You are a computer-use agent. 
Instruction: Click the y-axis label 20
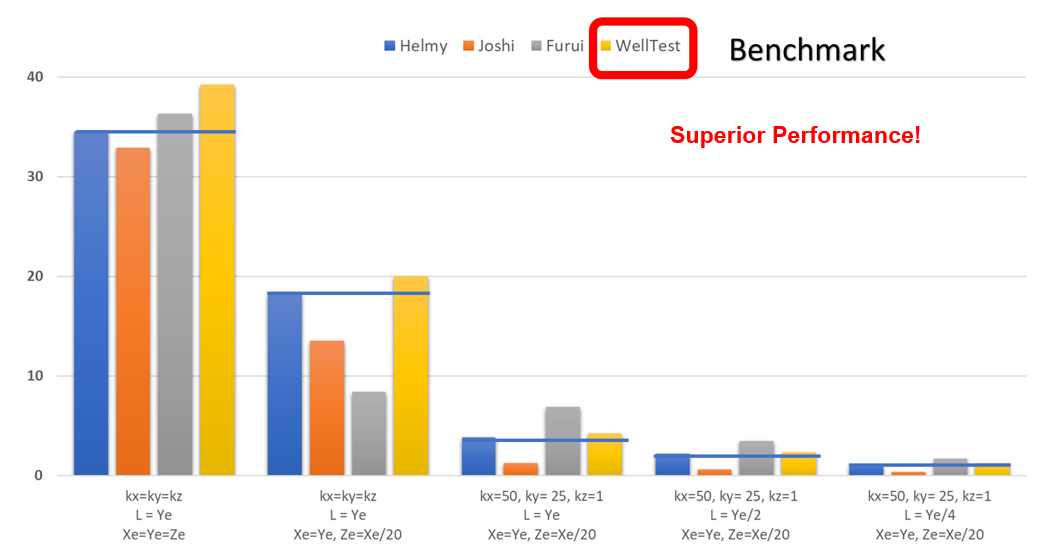(x=37, y=276)
